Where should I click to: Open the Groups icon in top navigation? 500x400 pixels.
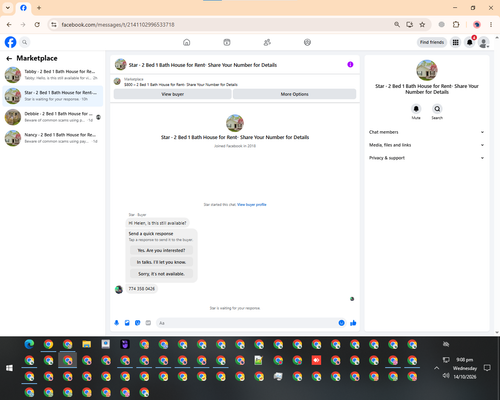coord(307,42)
